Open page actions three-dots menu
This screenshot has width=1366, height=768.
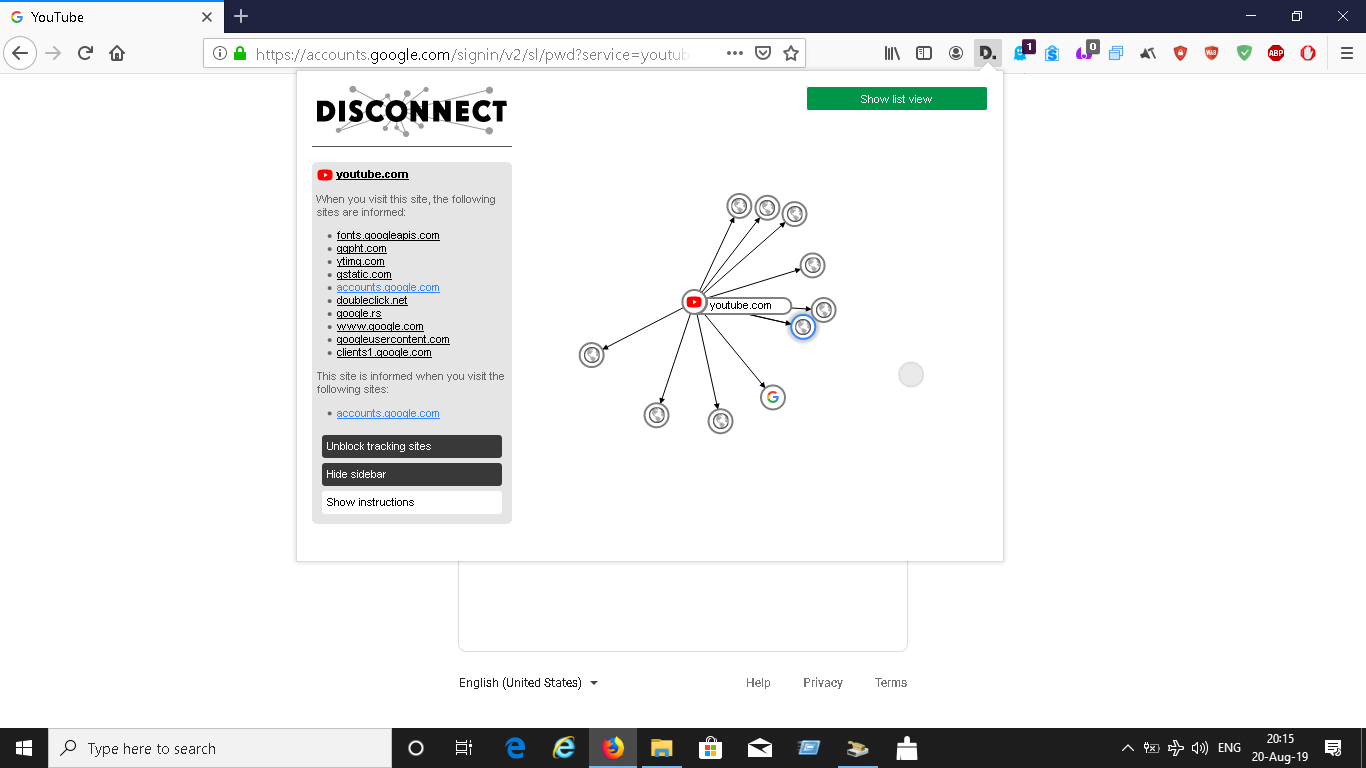coord(735,53)
